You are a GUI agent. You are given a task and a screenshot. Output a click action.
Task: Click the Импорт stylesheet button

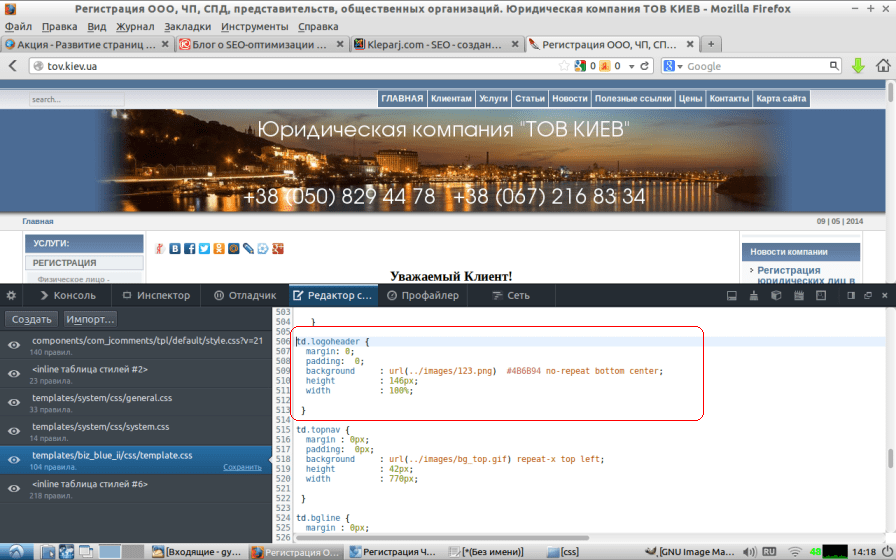[x=90, y=319]
